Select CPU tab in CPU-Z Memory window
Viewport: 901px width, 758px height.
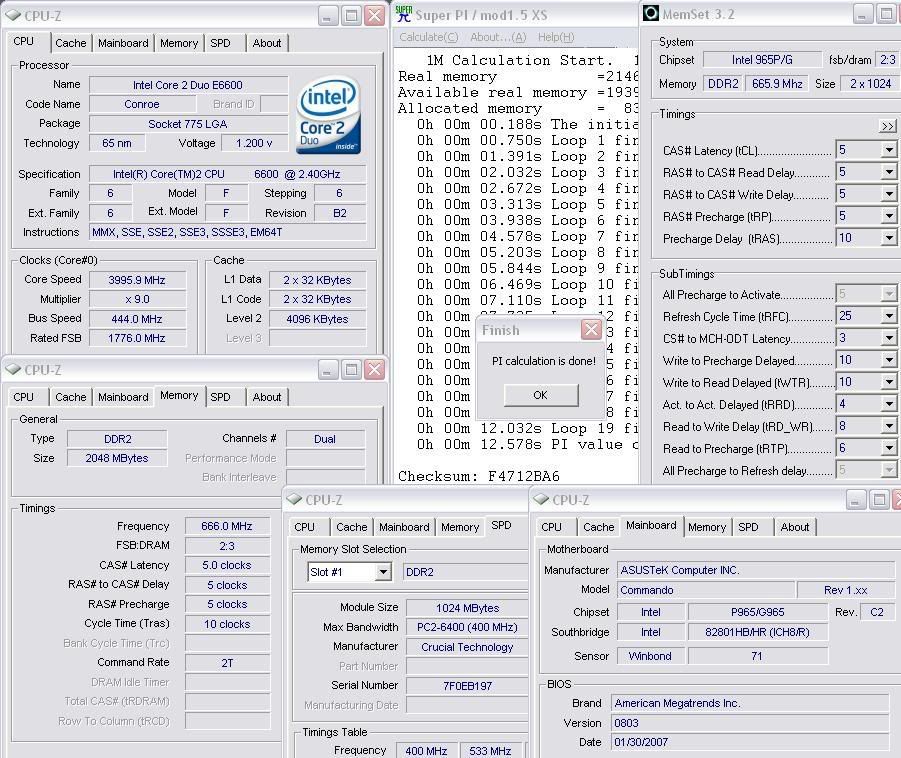point(24,397)
